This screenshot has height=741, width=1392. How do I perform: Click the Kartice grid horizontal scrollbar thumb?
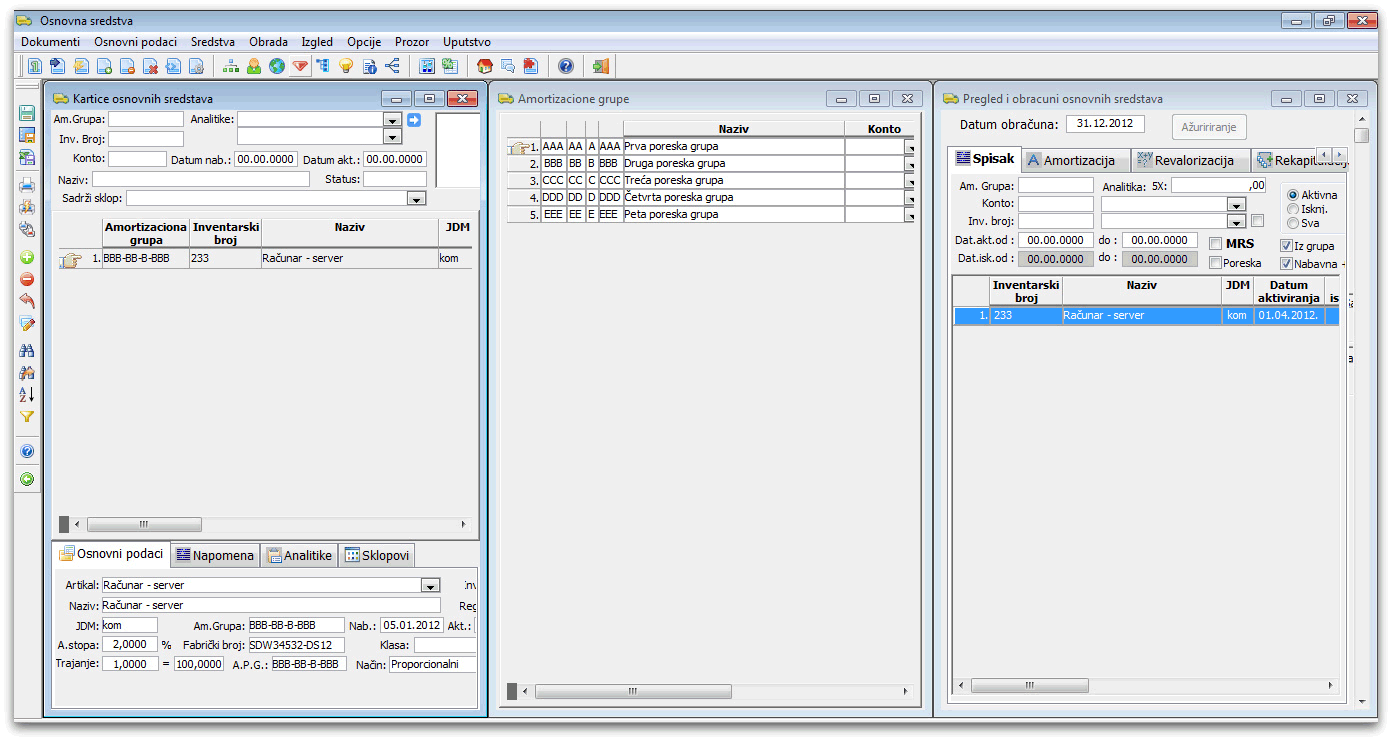(144, 524)
